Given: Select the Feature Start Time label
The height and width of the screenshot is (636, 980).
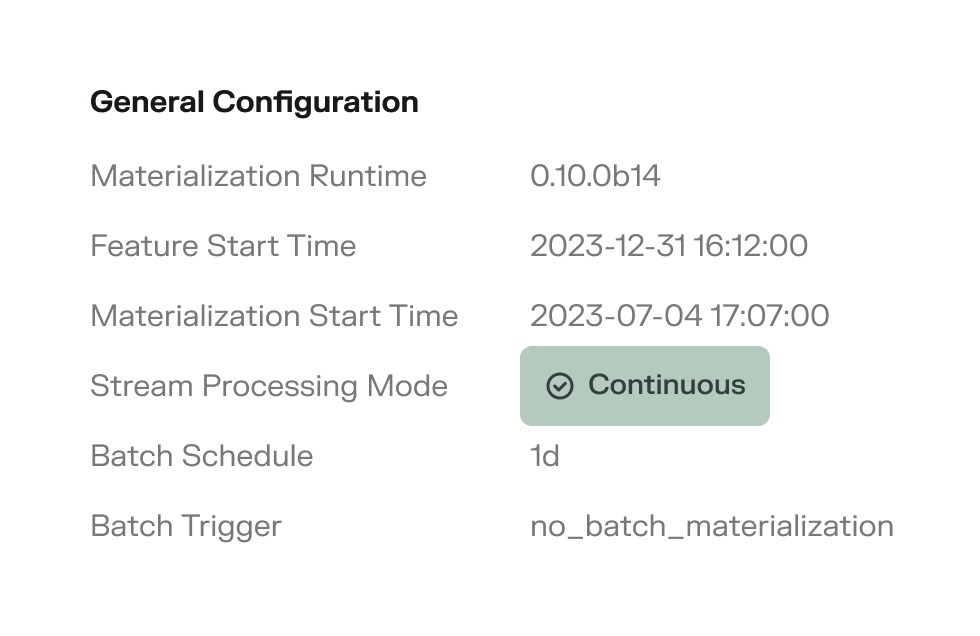Looking at the screenshot, I should (223, 247).
